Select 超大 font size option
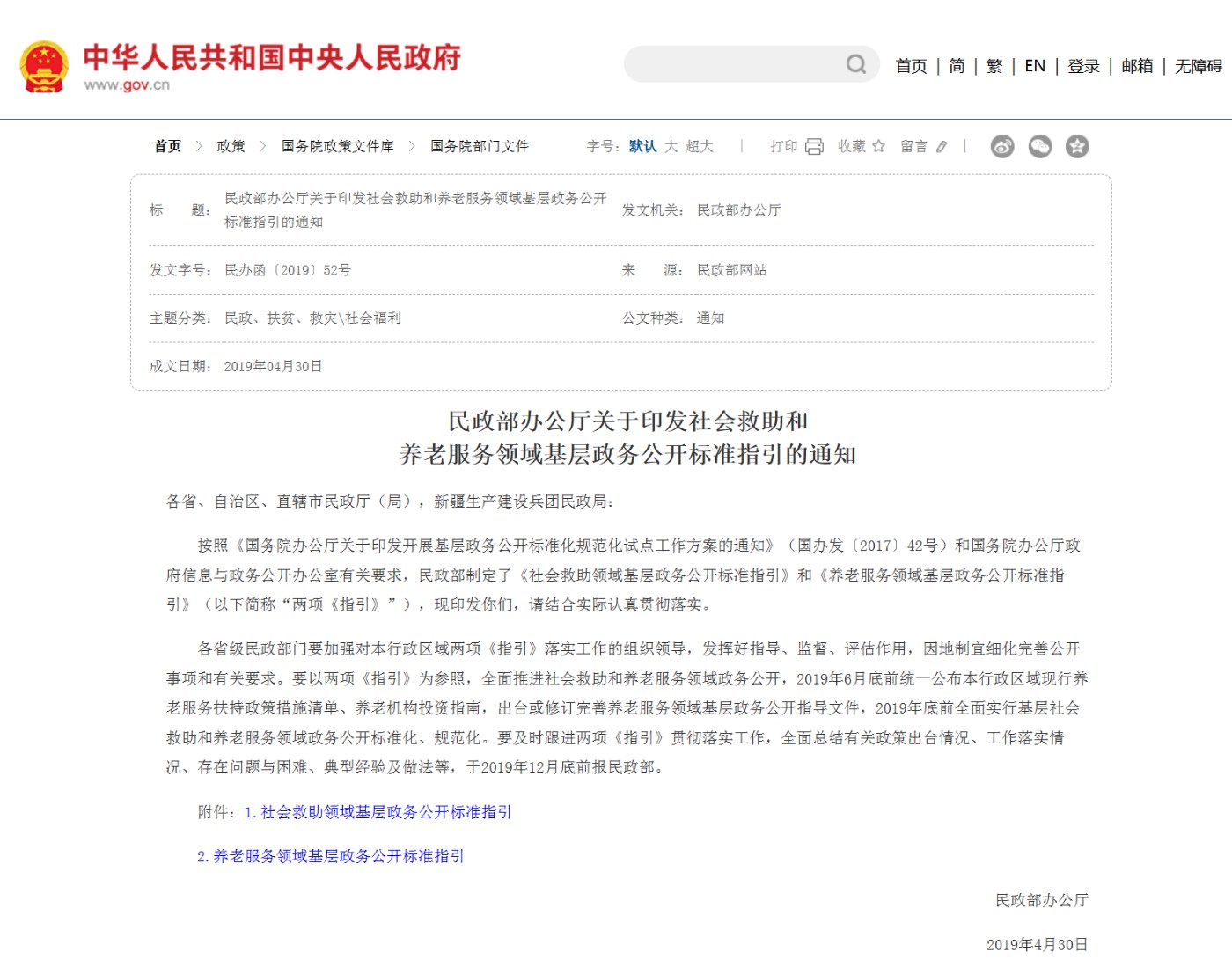The height and width of the screenshot is (974, 1232). point(700,146)
